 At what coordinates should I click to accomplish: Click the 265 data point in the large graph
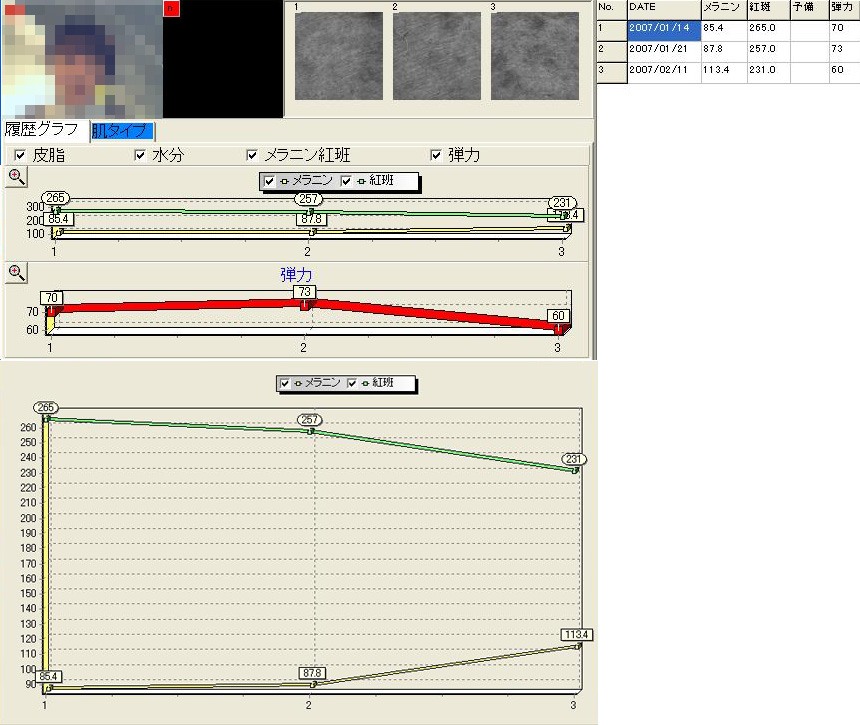pyautogui.click(x=47, y=418)
